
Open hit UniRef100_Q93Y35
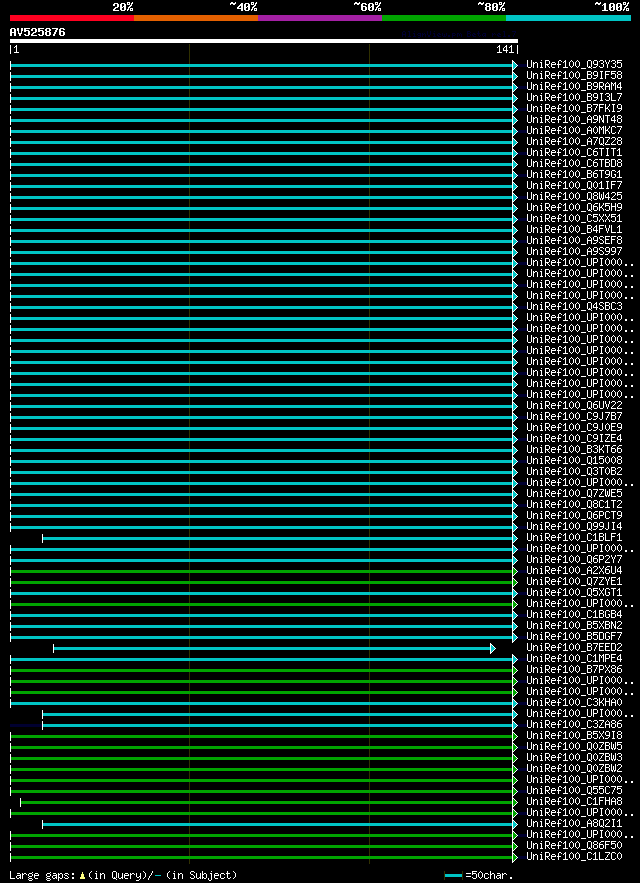[x=574, y=65]
